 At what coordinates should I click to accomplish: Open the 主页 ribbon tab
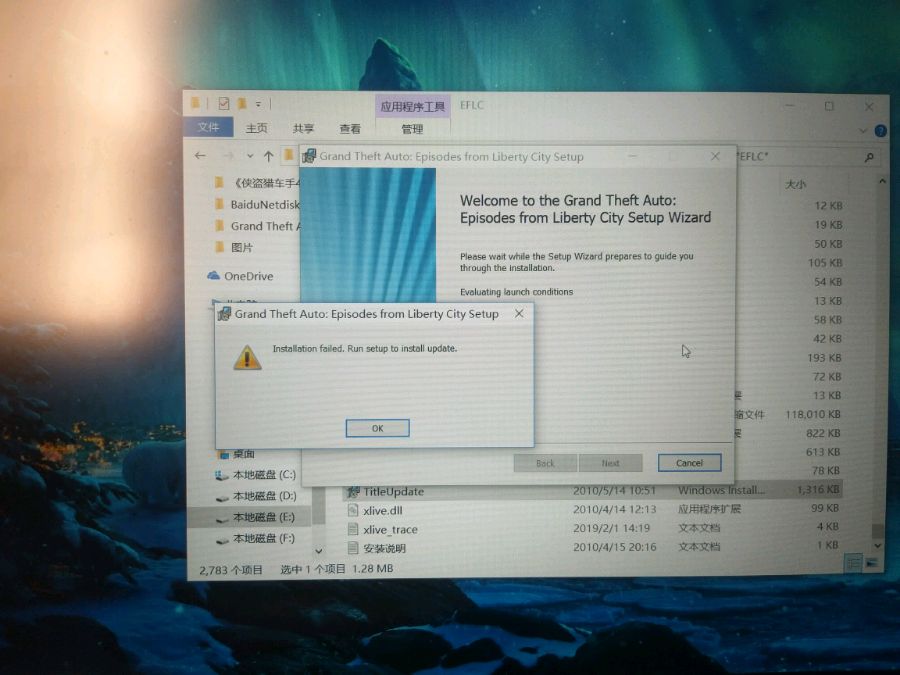click(257, 128)
